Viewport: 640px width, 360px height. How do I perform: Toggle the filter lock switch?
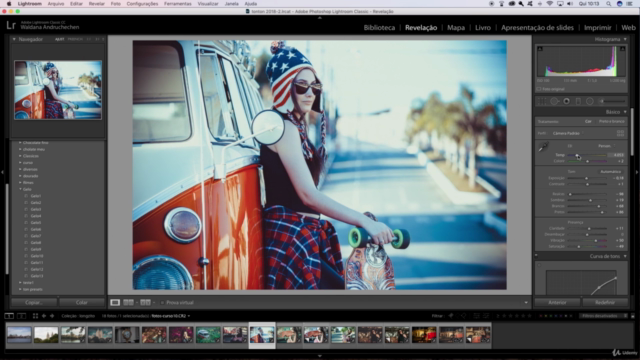tap(633, 316)
